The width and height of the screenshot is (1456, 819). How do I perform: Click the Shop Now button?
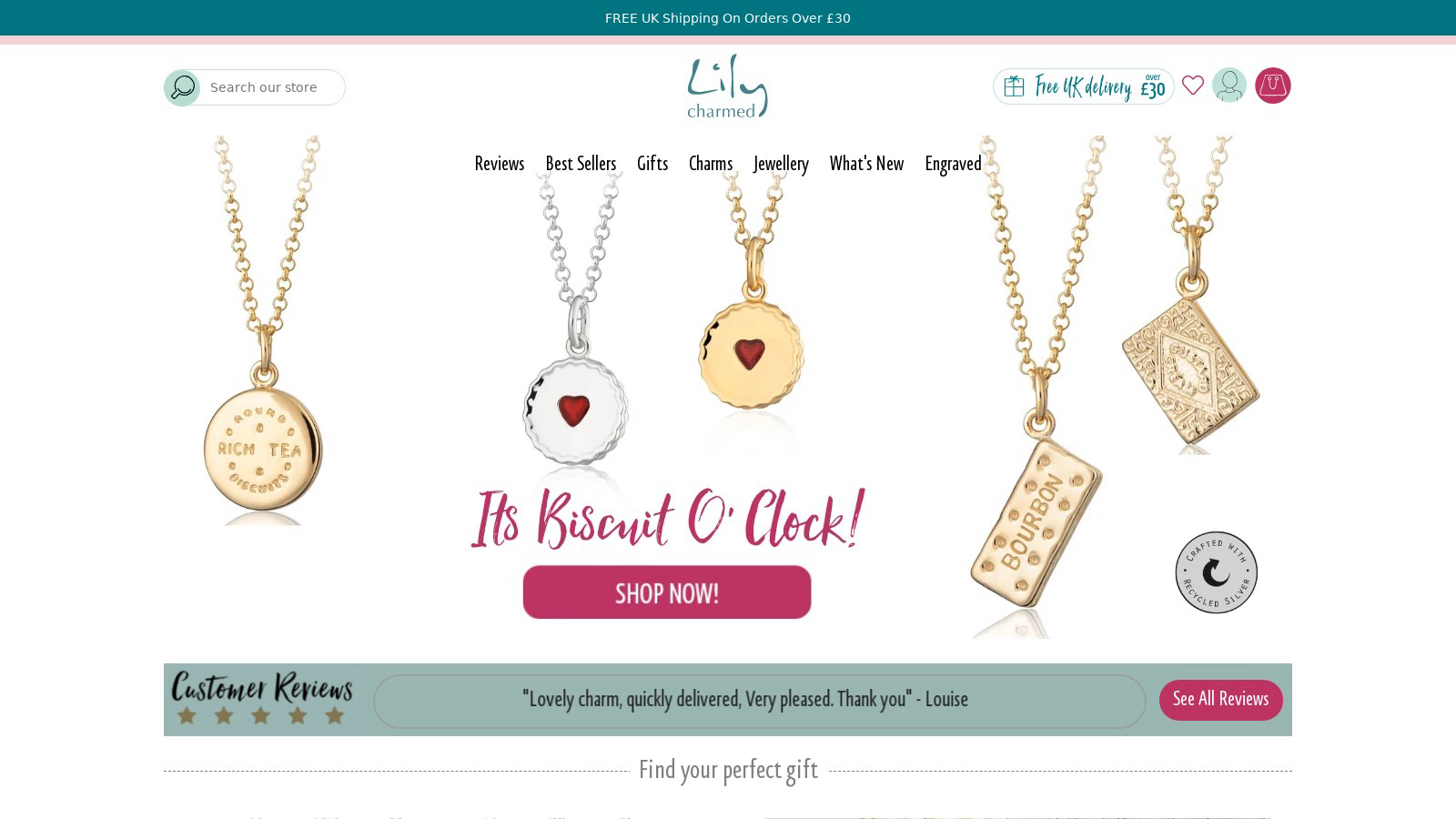[667, 592]
